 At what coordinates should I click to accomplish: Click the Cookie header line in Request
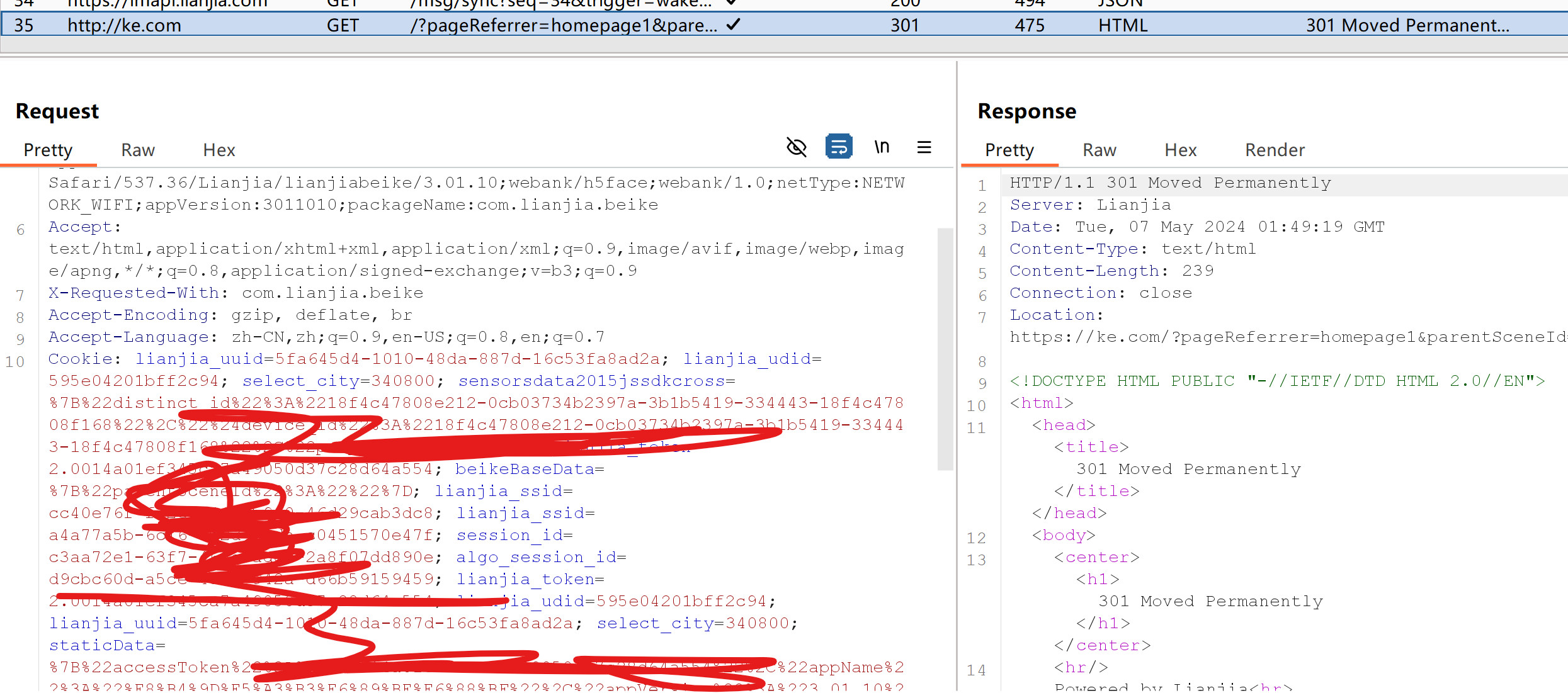pos(81,359)
